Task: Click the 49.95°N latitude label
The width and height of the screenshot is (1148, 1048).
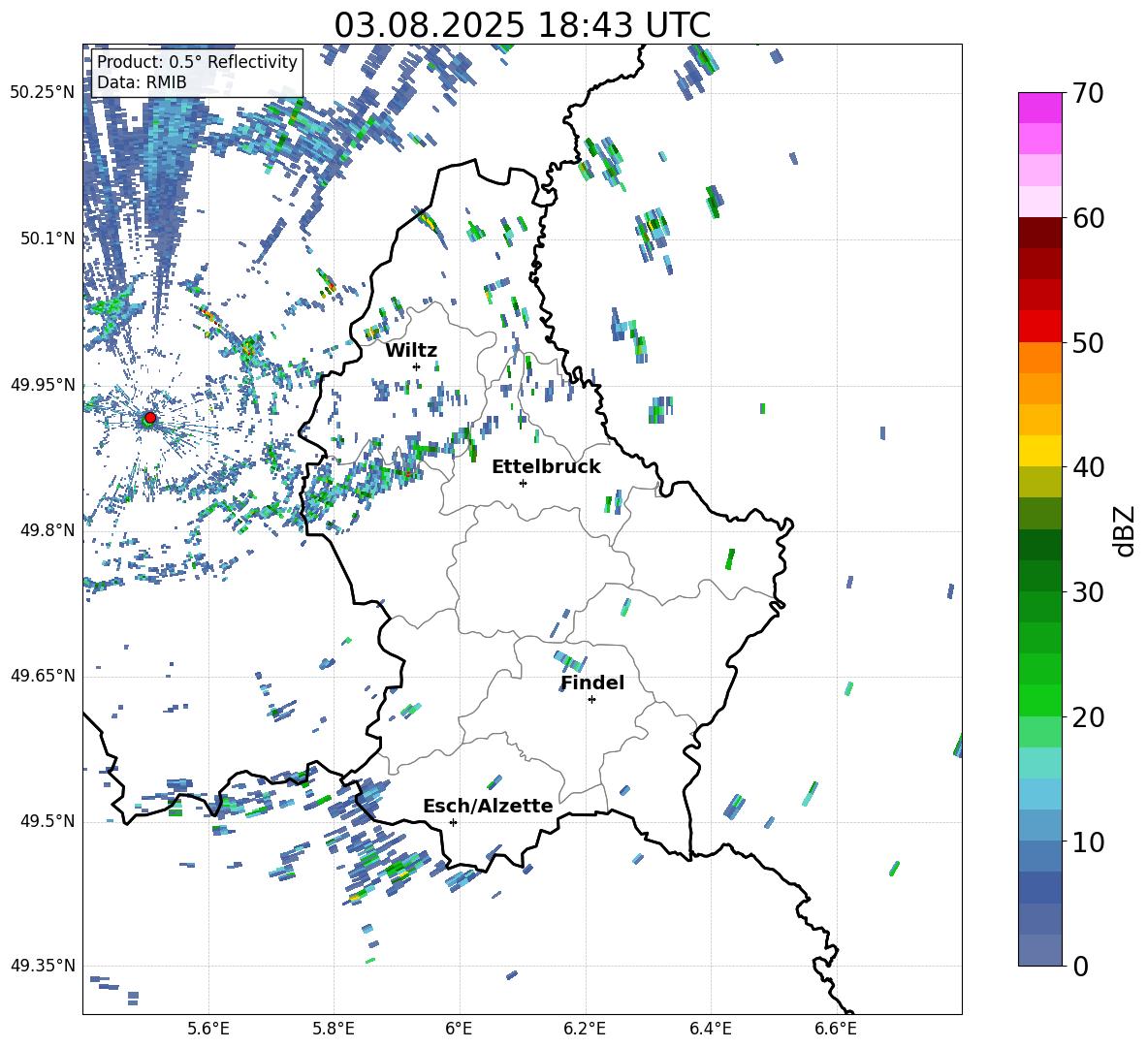Action: 43,385
